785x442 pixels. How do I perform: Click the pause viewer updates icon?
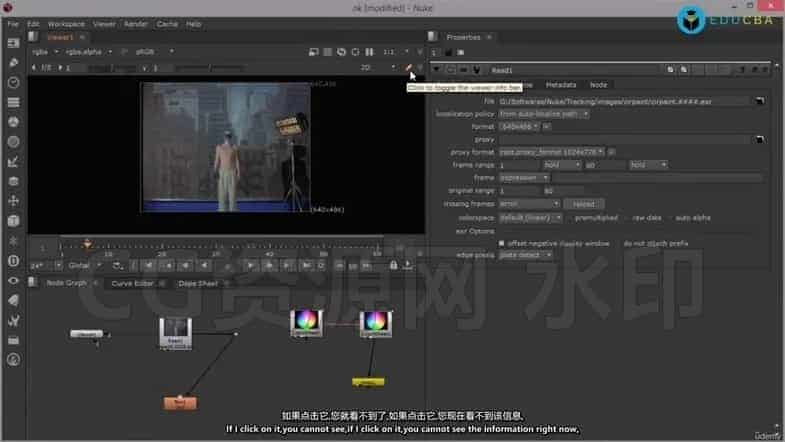tap(369, 52)
